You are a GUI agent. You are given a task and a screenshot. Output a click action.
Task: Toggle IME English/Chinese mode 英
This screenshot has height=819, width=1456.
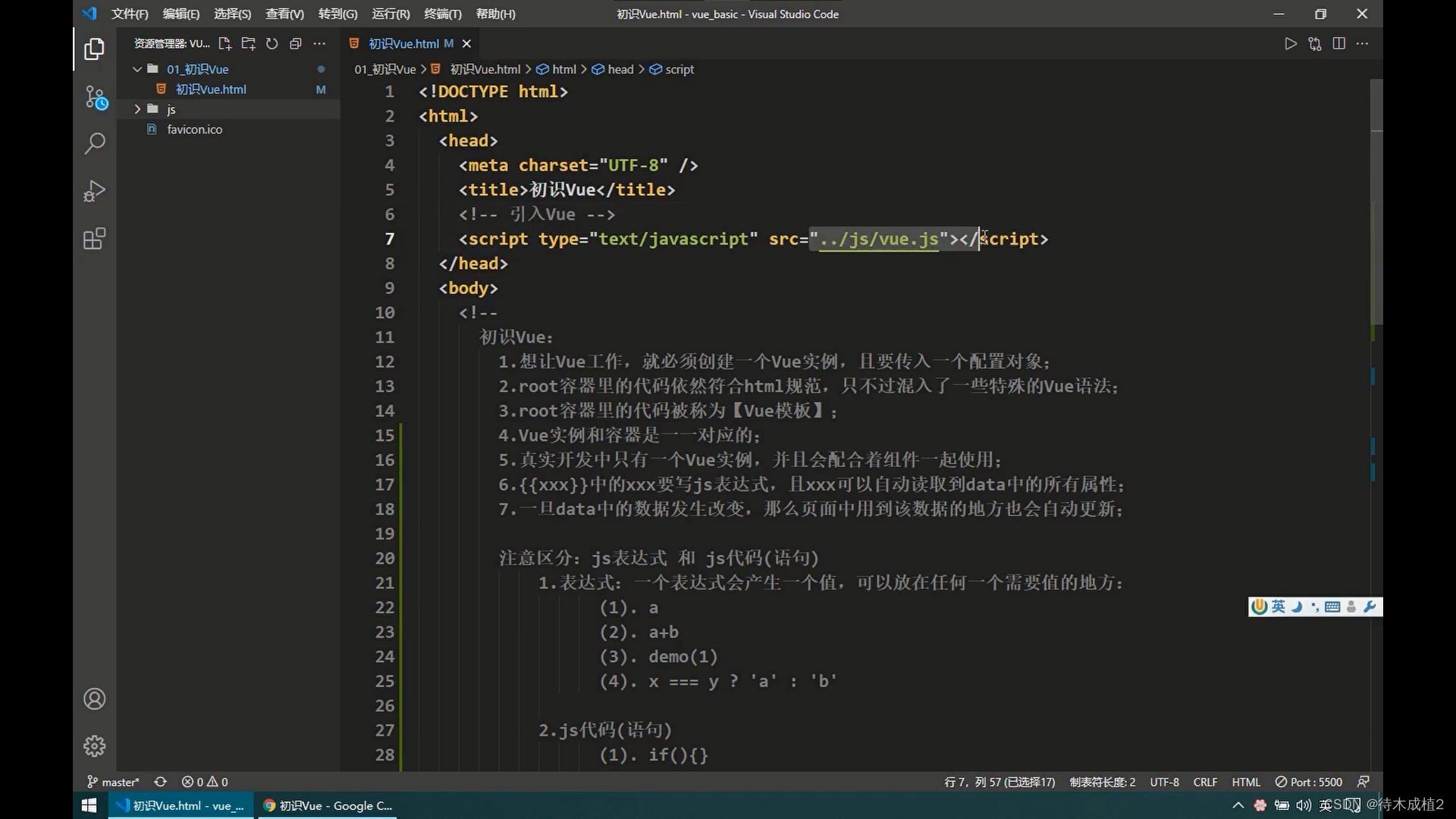coord(1279,606)
